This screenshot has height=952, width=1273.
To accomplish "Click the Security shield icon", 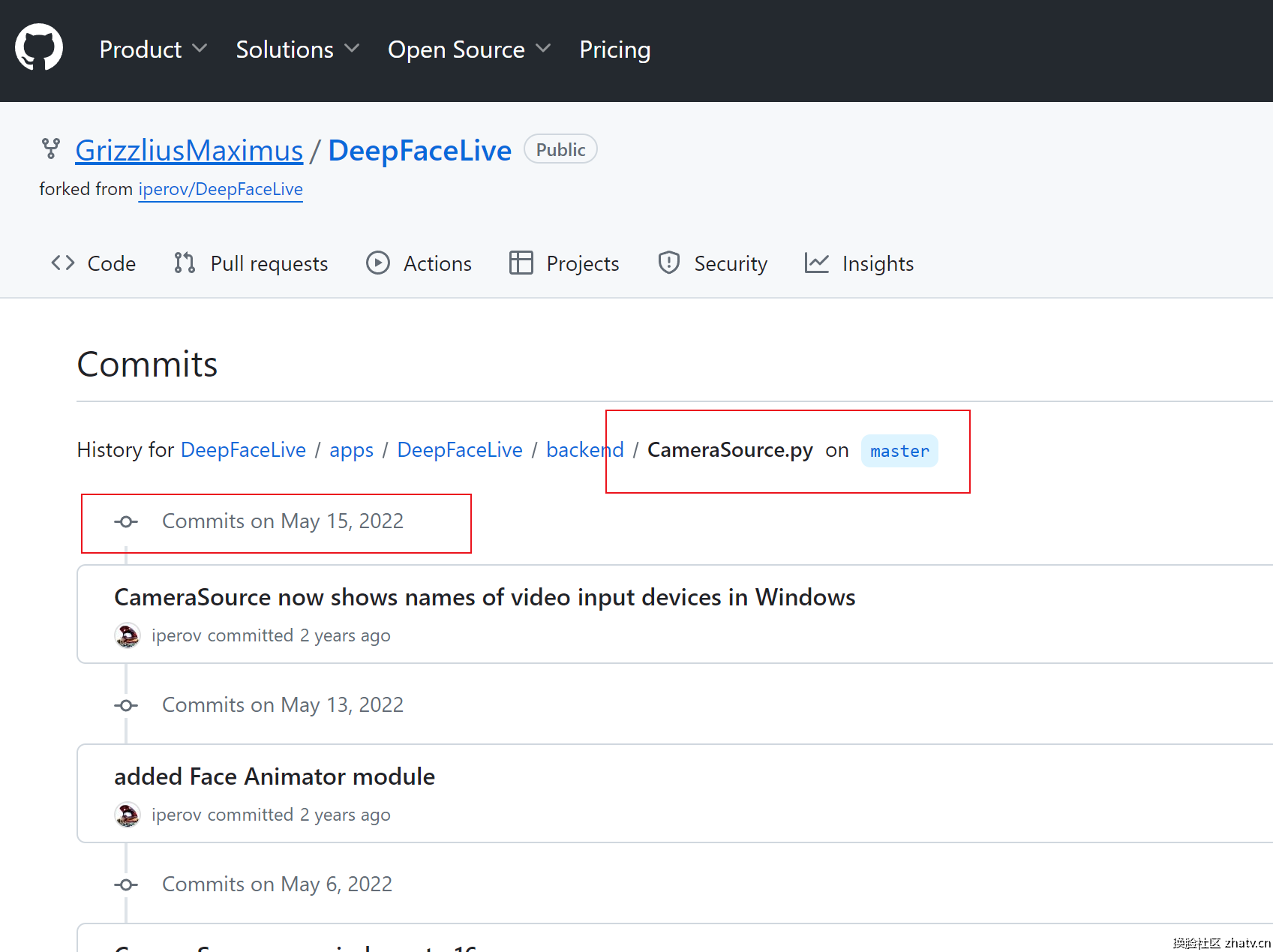I will pos(668,263).
